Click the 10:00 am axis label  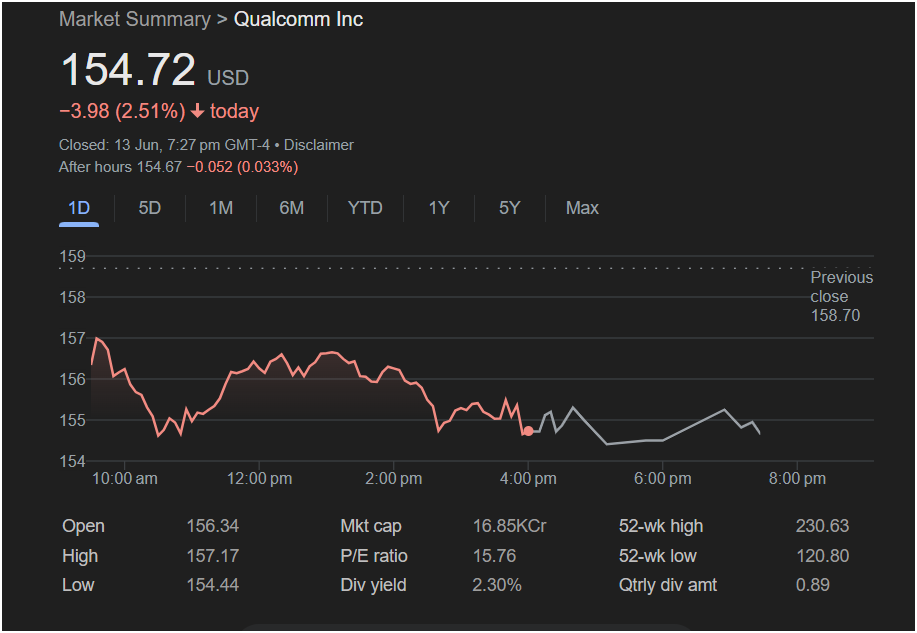[x=125, y=479]
